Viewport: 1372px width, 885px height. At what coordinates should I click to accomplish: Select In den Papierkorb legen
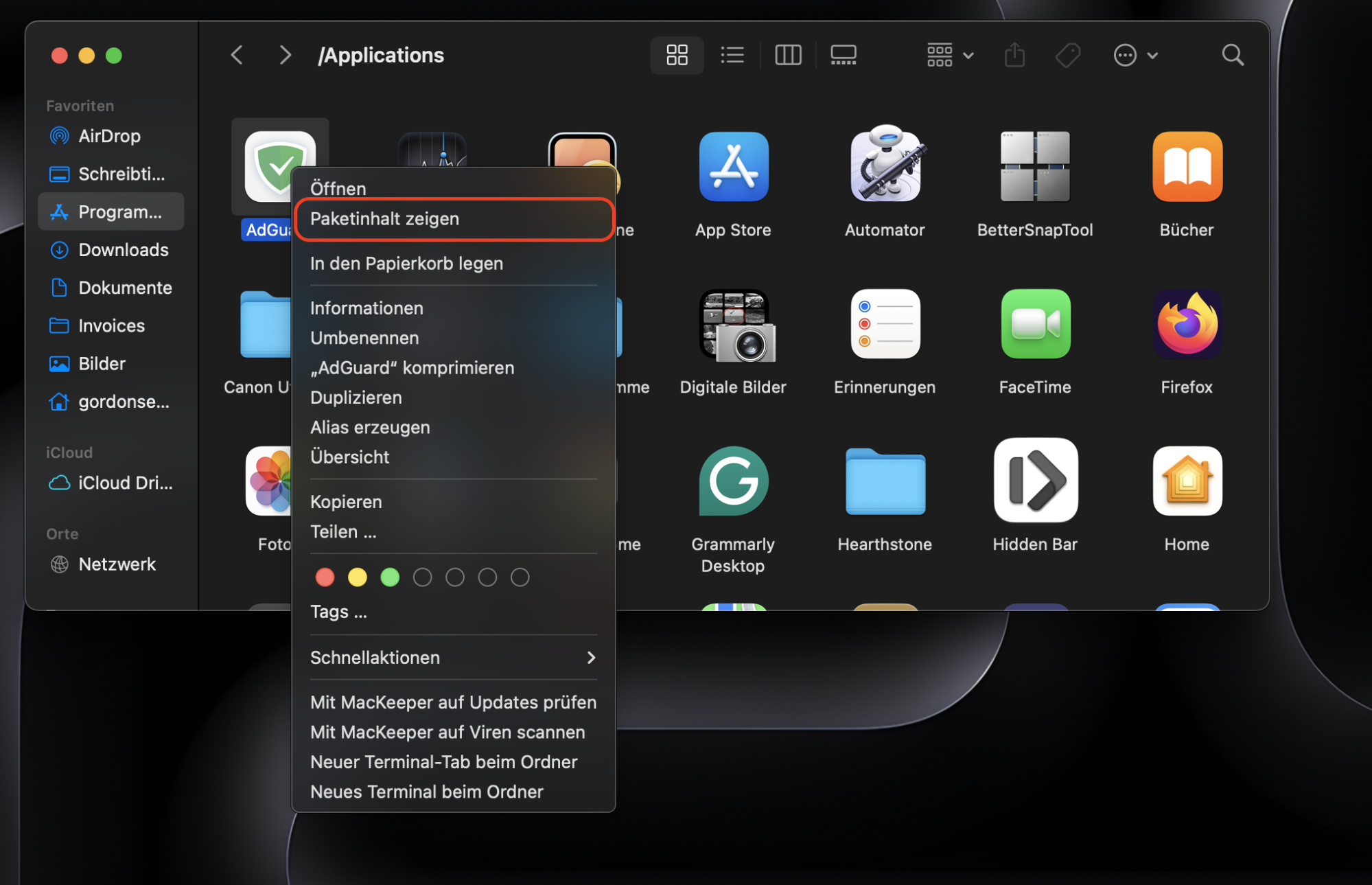[454, 264]
